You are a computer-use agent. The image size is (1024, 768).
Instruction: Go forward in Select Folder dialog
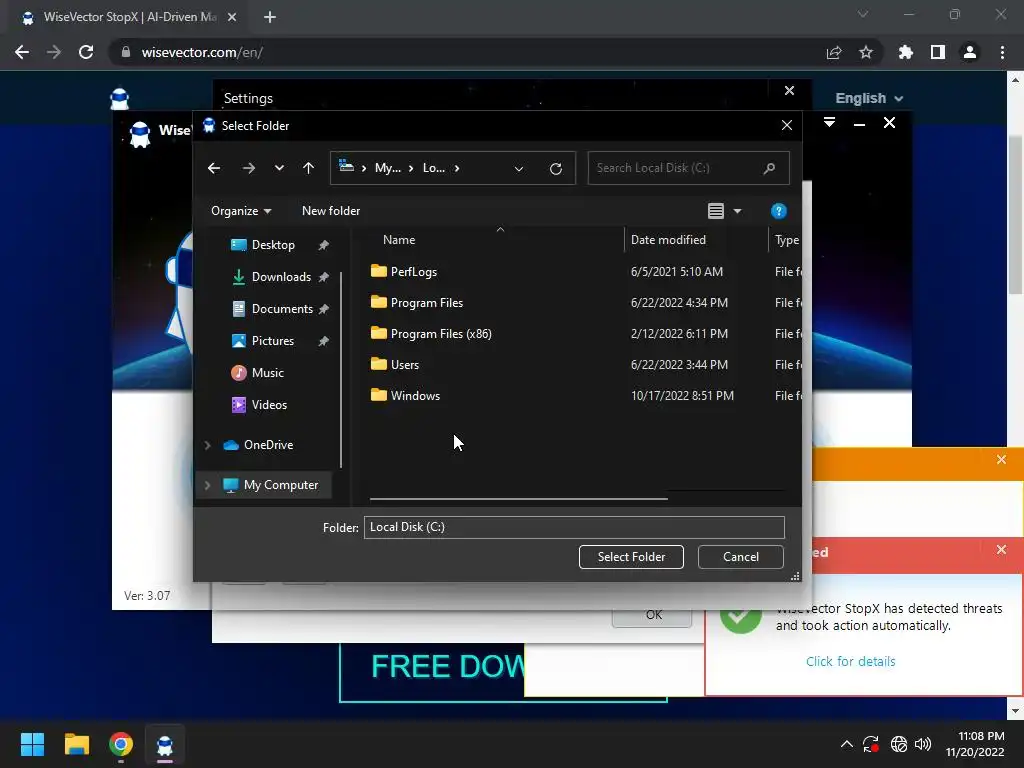[x=249, y=168]
